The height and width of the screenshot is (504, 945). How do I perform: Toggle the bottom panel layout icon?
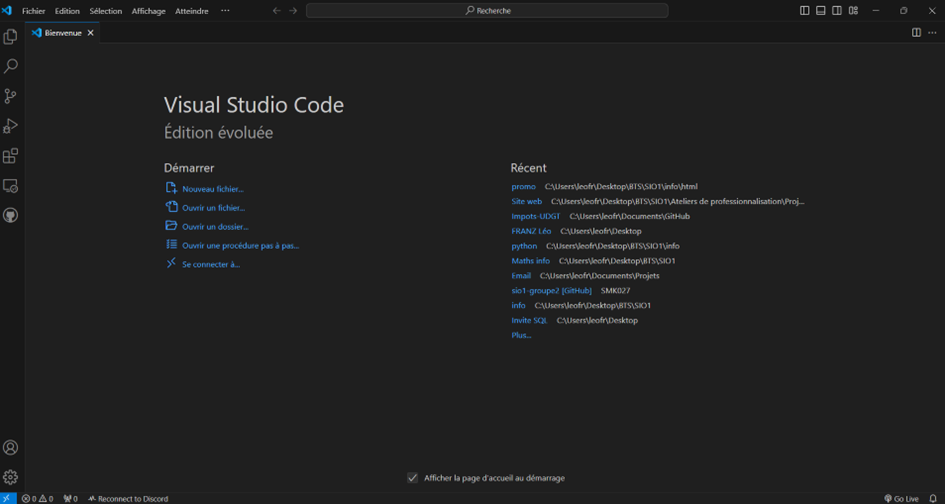point(821,11)
